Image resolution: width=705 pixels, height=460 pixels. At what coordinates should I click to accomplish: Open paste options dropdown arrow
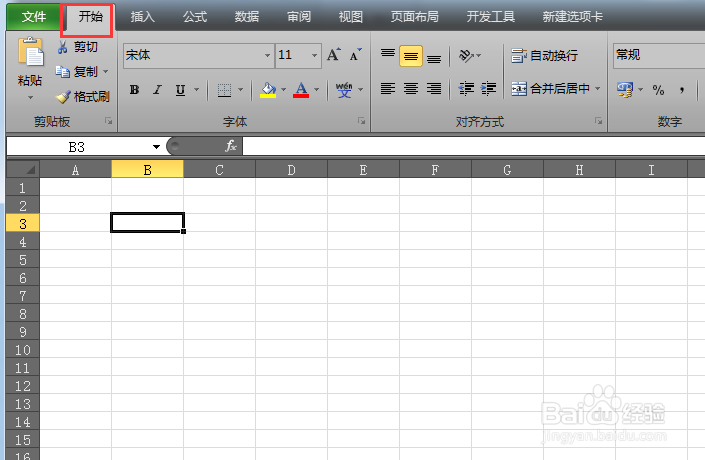[x=31, y=98]
